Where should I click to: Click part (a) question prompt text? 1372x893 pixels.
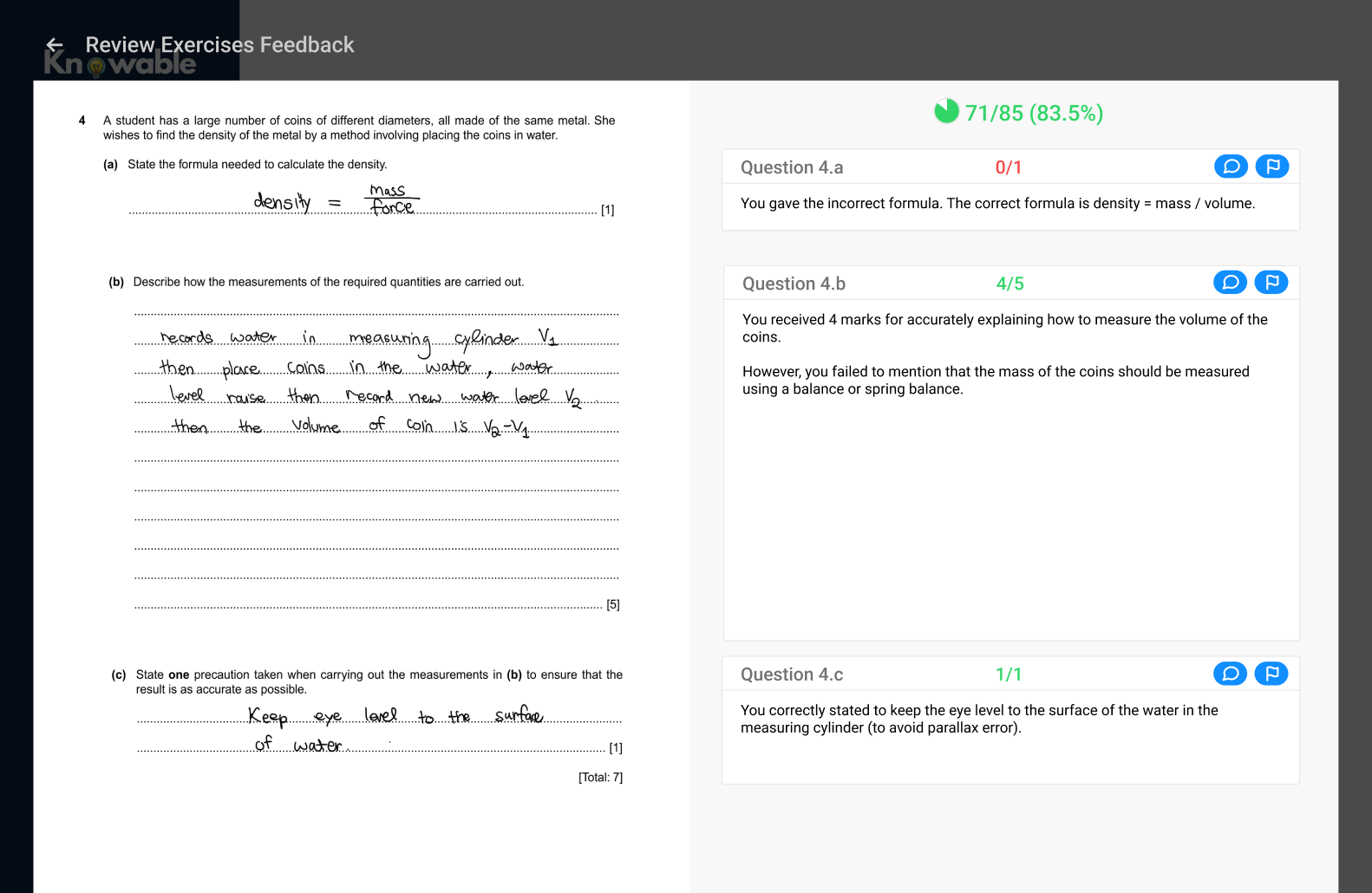pos(257,165)
